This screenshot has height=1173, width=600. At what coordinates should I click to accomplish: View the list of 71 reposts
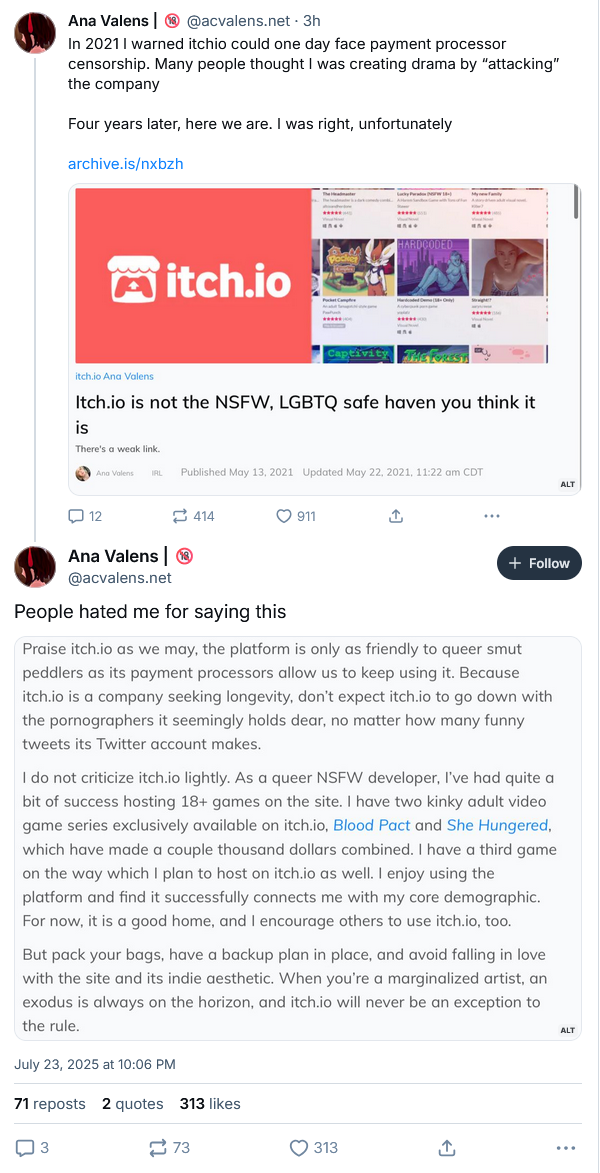(x=50, y=1104)
